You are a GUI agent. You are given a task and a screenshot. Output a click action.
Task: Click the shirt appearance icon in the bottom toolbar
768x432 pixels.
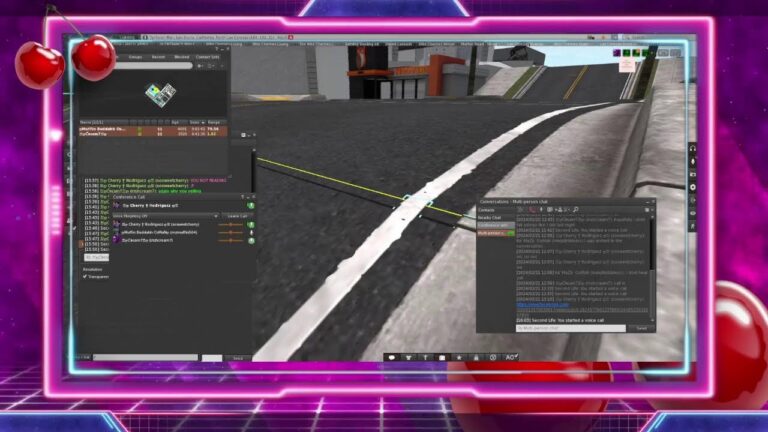[408, 358]
